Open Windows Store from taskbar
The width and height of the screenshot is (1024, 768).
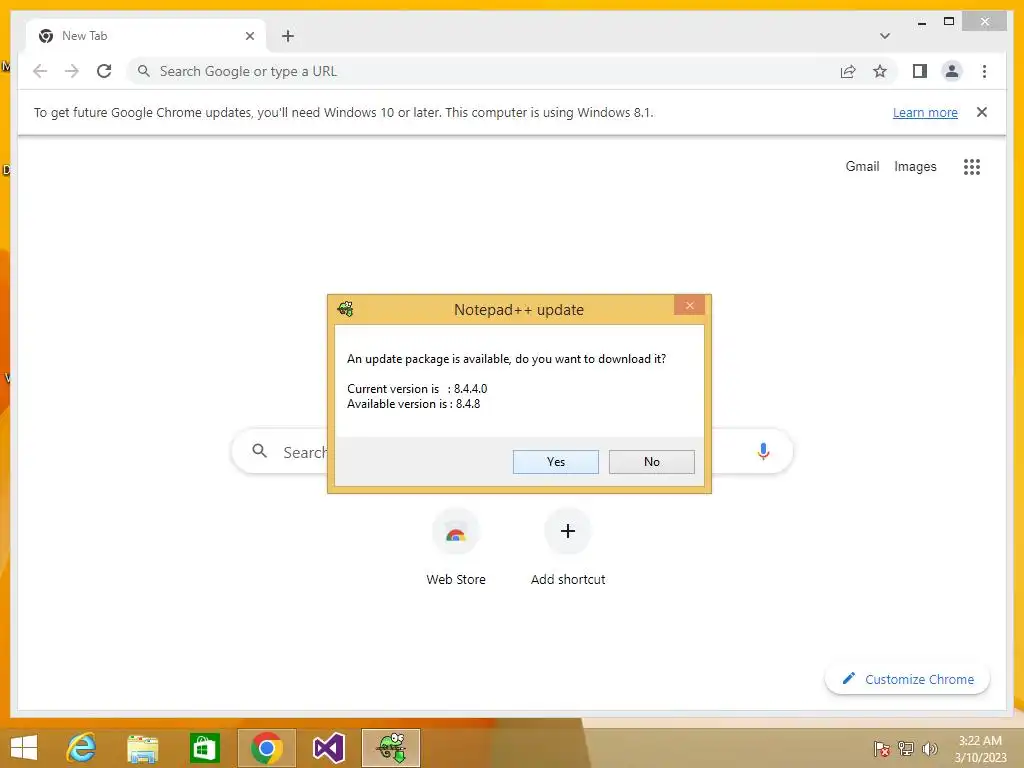coord(204,748)
